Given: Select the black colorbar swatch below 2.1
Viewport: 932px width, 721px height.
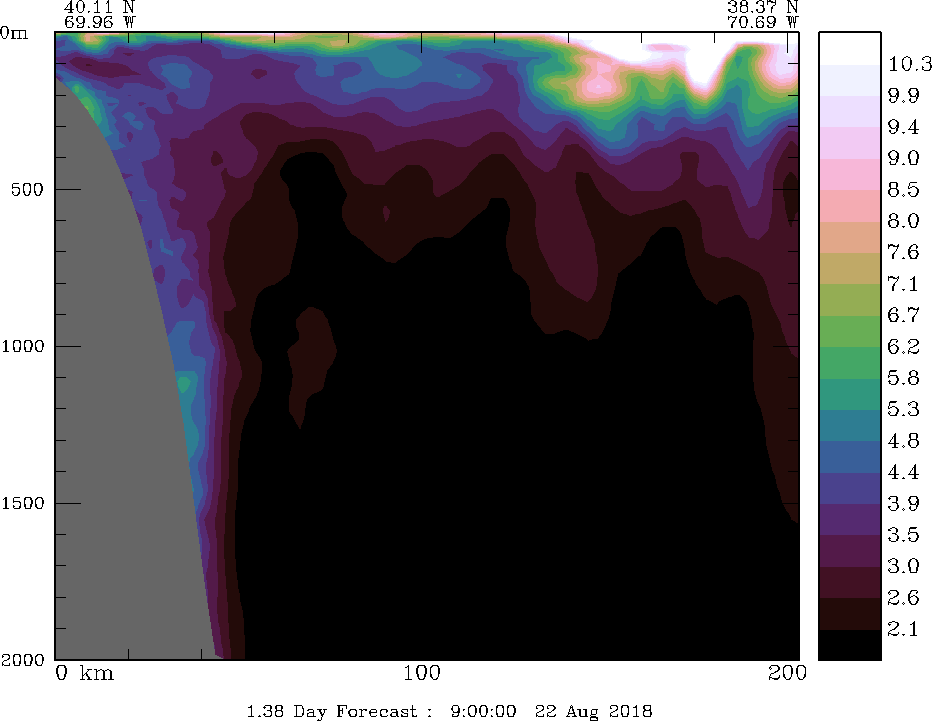Looking at the screenshot, I should pyautogui.click(x=849, y=644).
